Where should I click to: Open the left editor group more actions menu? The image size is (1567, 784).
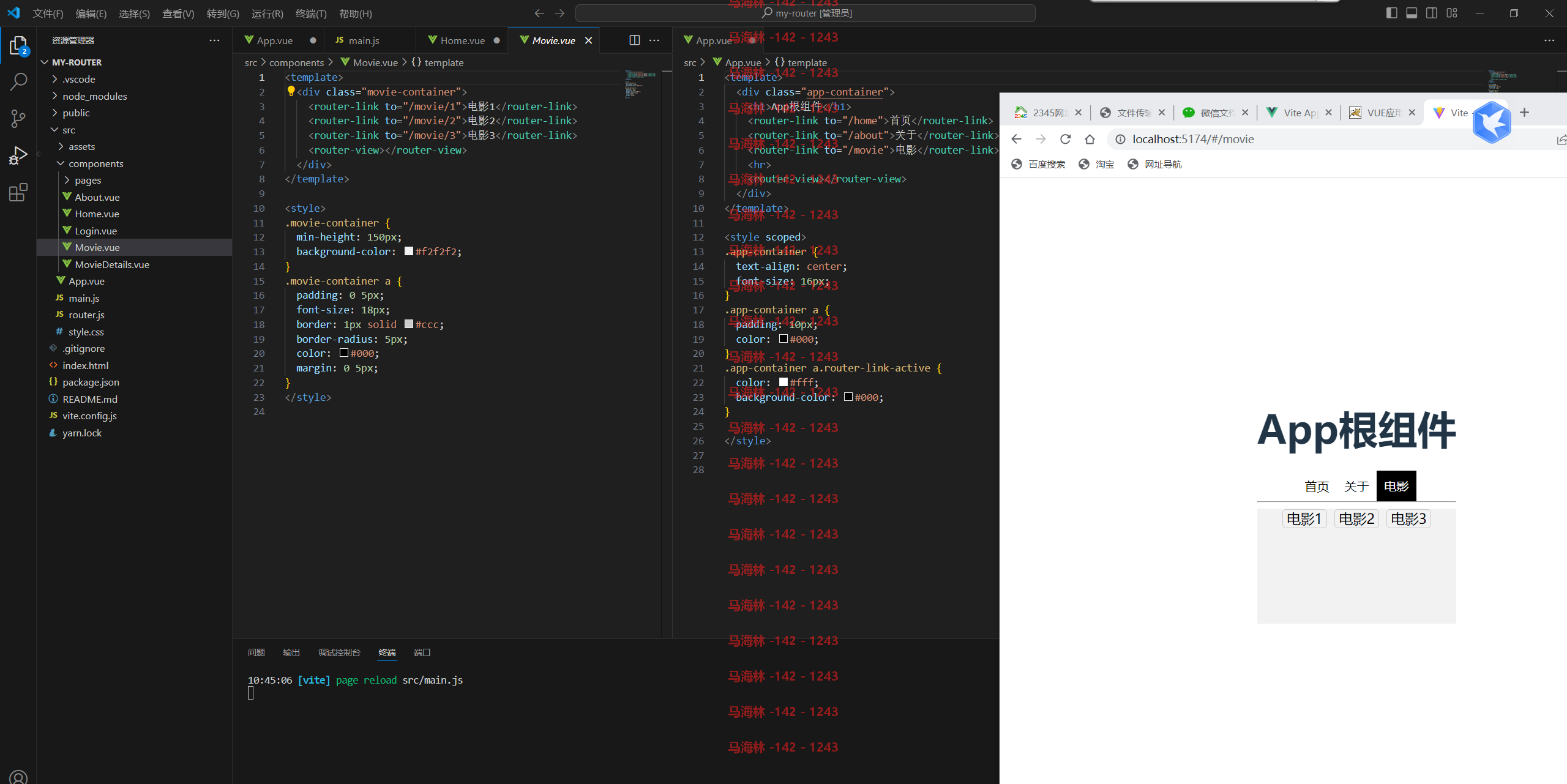tap(654, 40)
